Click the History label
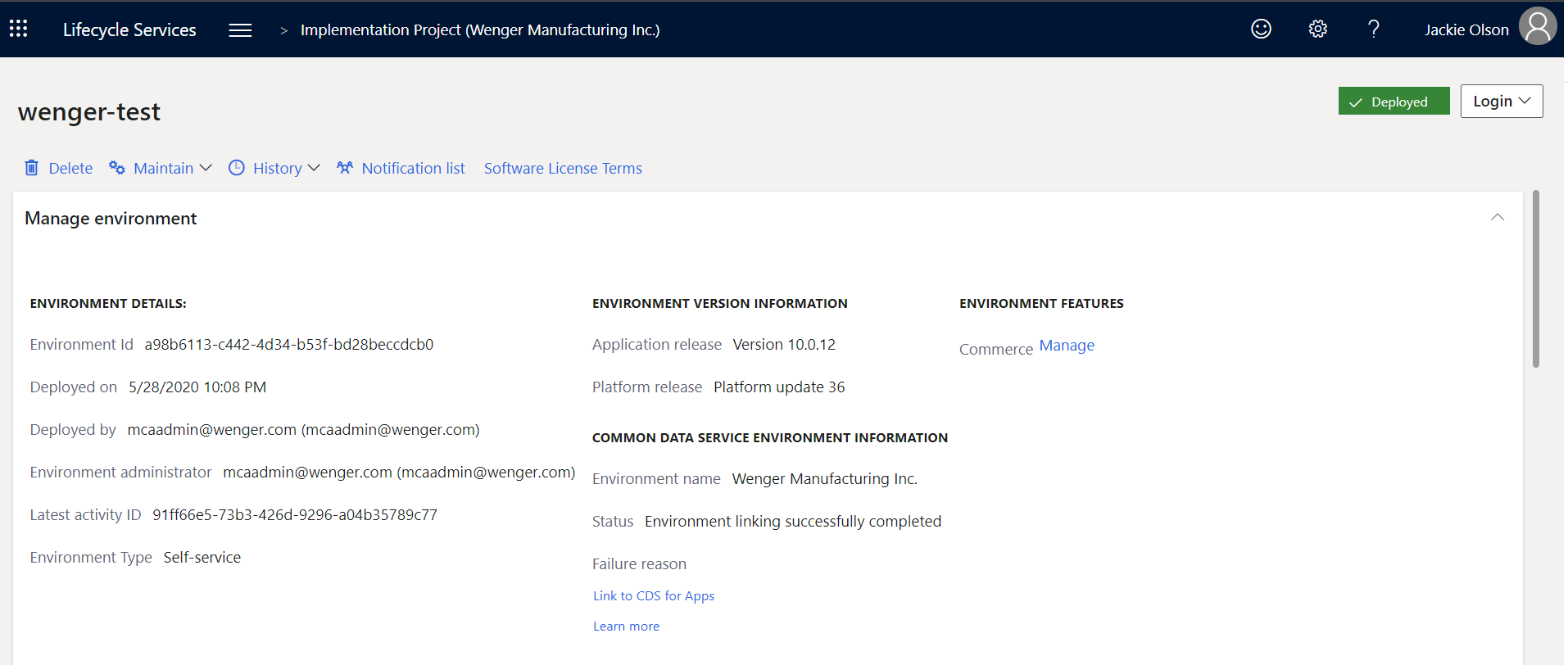This screenshot has width=1568, height=665. coord(277,168)
